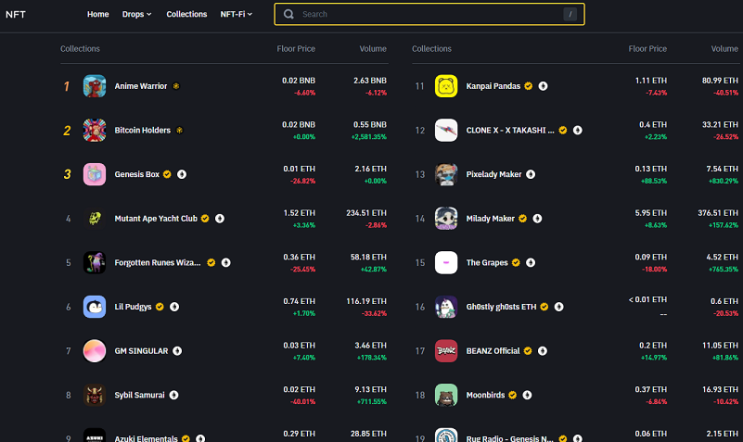Click the Forgotten Runes Wizards avatar
Viewport: 743px width, 442px height.
(94, 262)
